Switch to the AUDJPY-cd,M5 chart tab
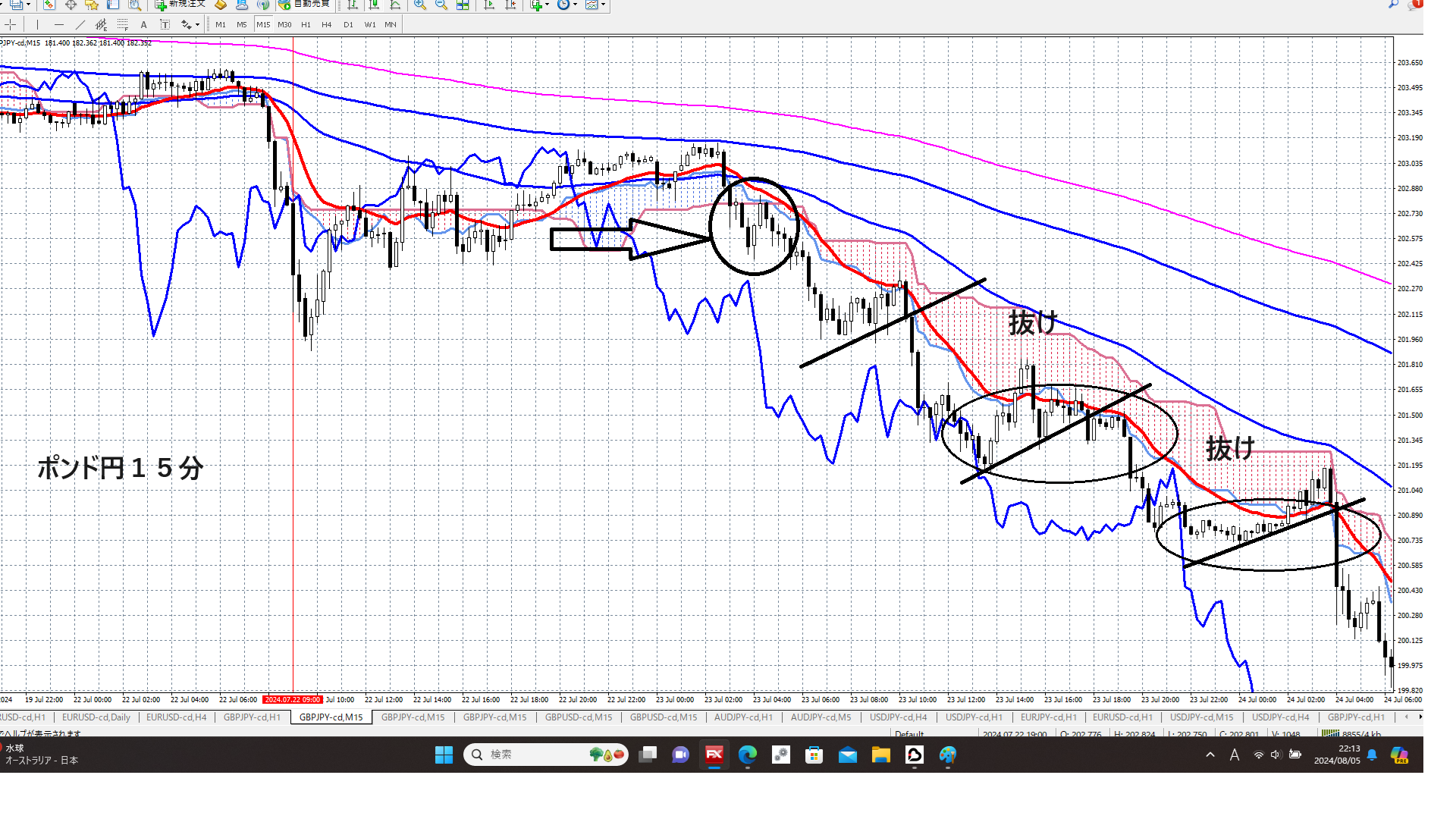 click(821, 717)
